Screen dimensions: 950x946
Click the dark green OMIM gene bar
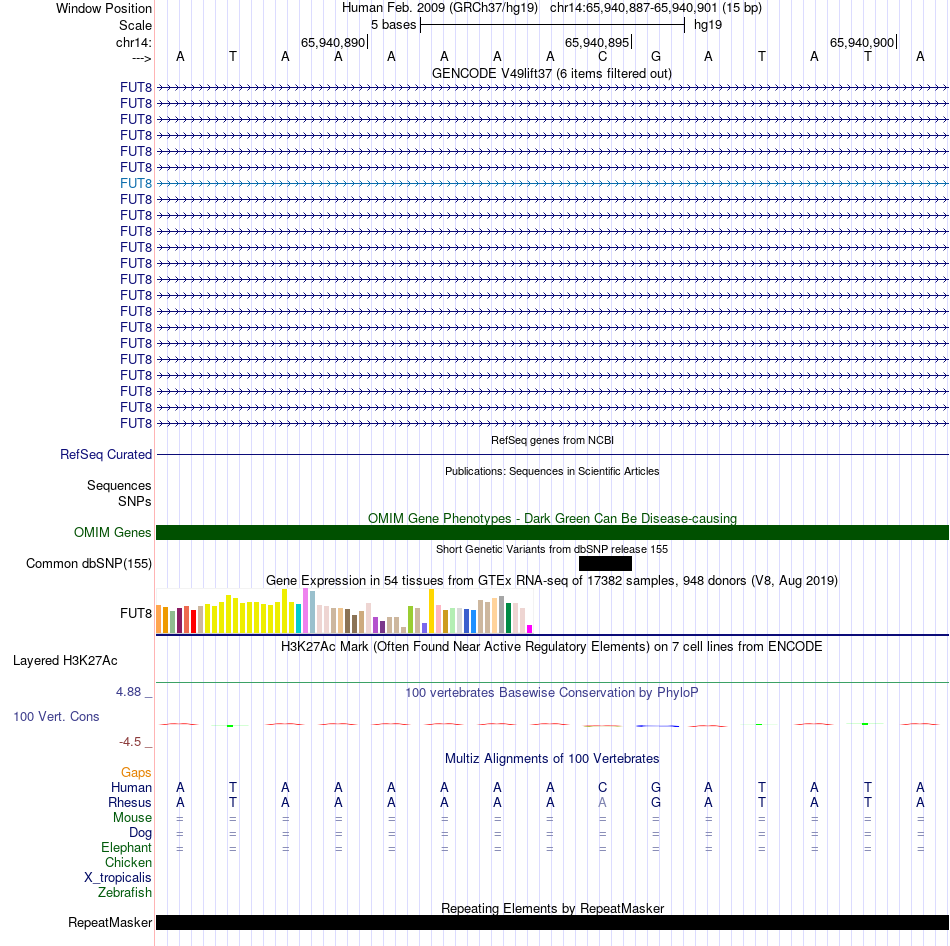(x=553, y=532)
